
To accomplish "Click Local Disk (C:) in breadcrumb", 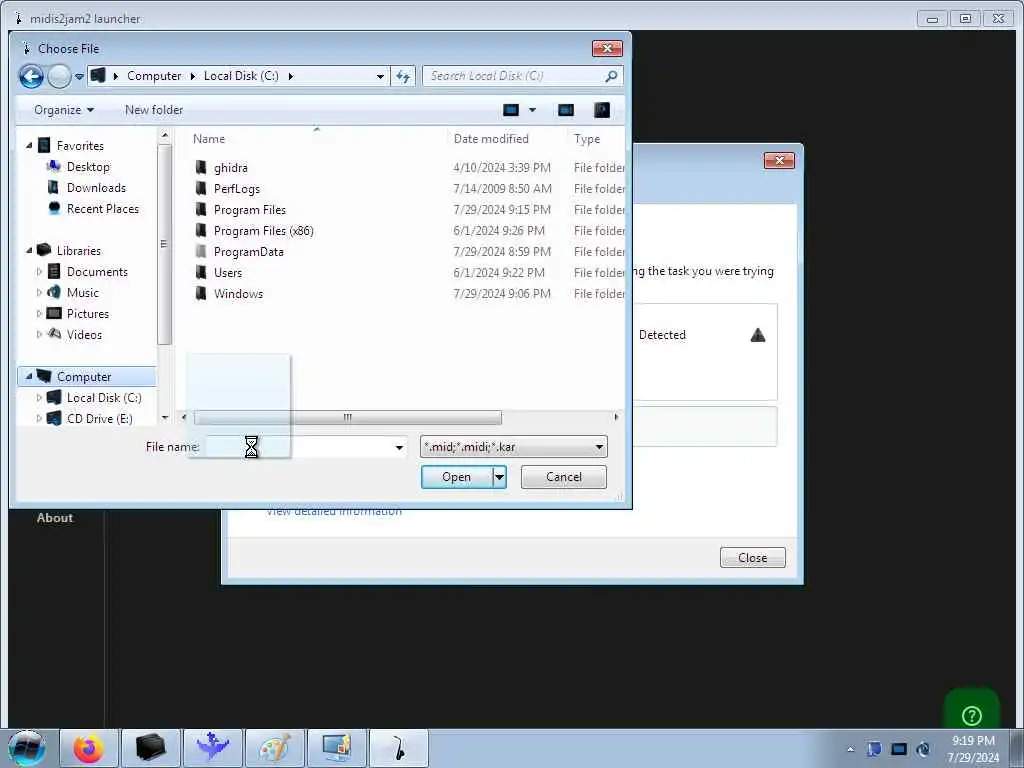I will [241, 76].
